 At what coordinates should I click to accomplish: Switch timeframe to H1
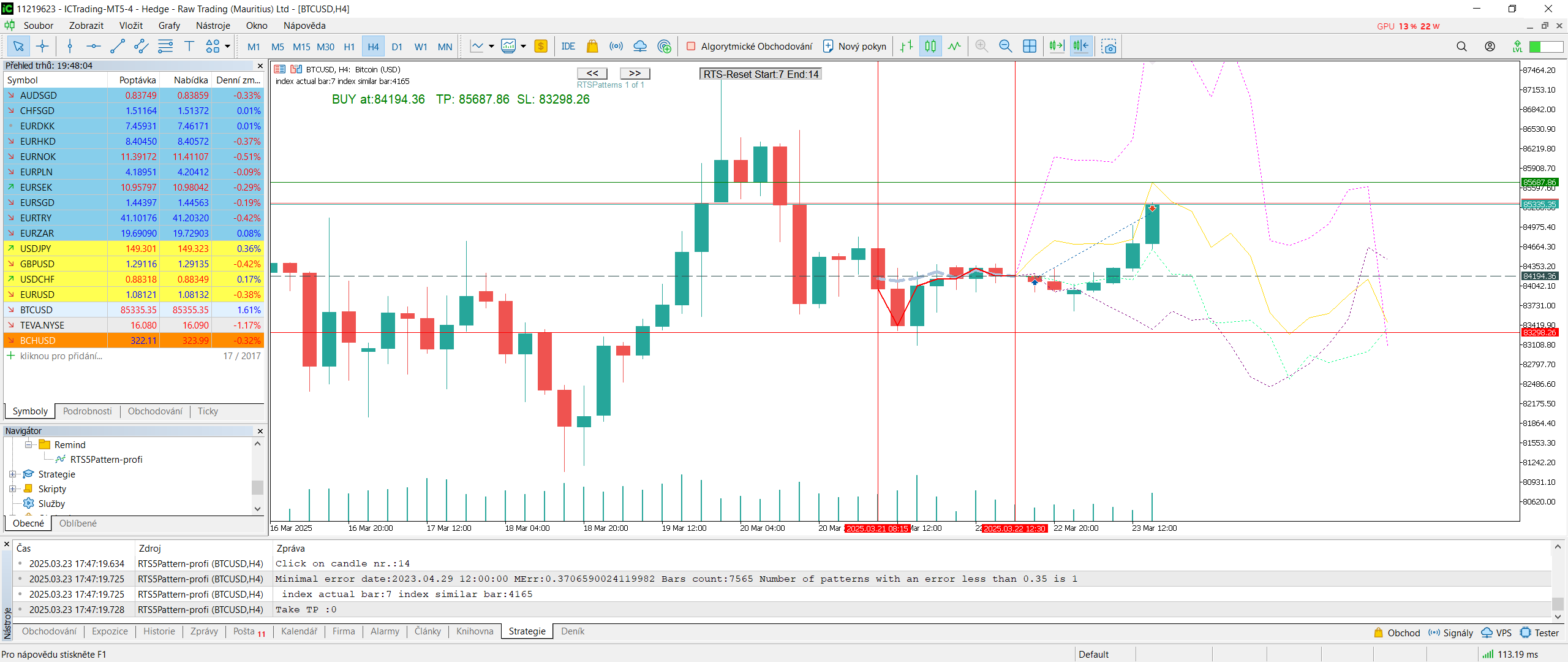coord(349,47)
